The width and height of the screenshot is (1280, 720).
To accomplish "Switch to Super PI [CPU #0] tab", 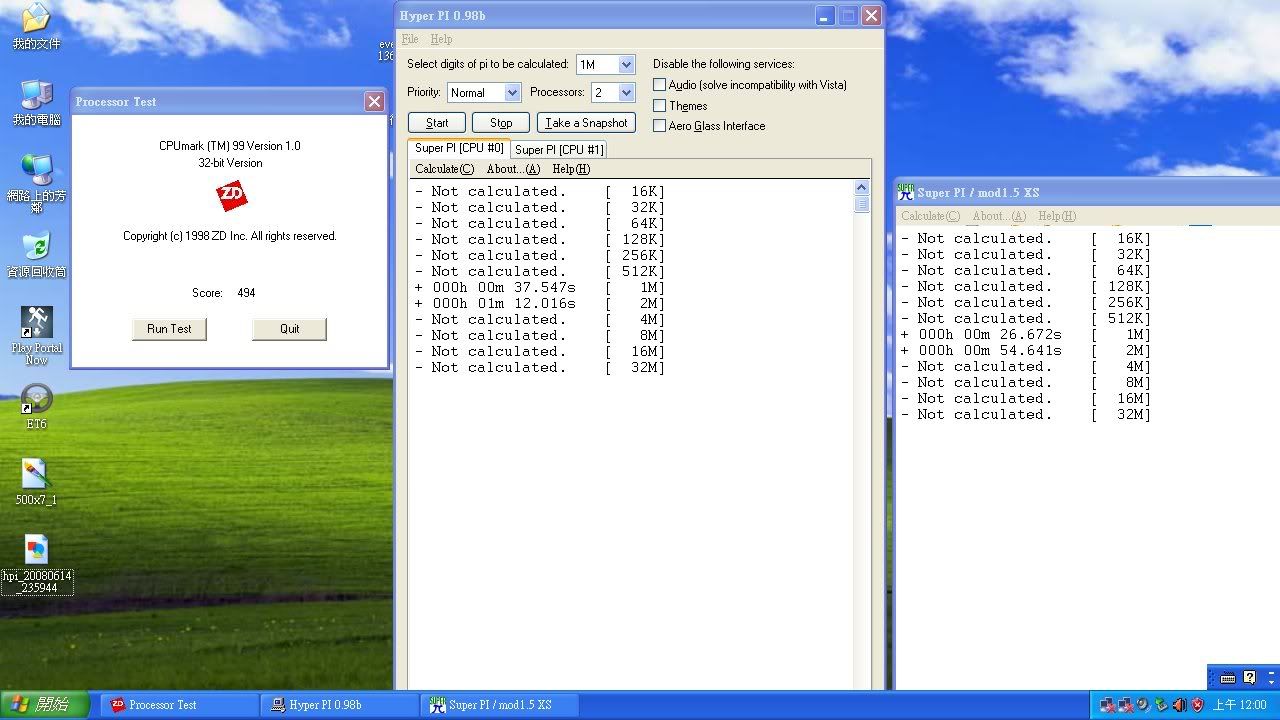I will [459, 148].
